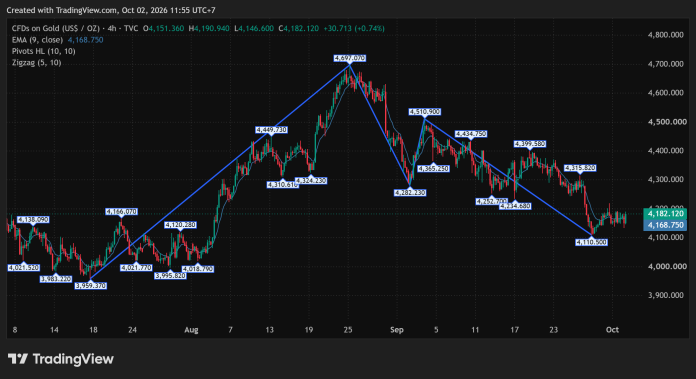Screen dimensions: 696x379
Task: Click the '4,166.070' pivot high label
Action: [x=122, y=212]
